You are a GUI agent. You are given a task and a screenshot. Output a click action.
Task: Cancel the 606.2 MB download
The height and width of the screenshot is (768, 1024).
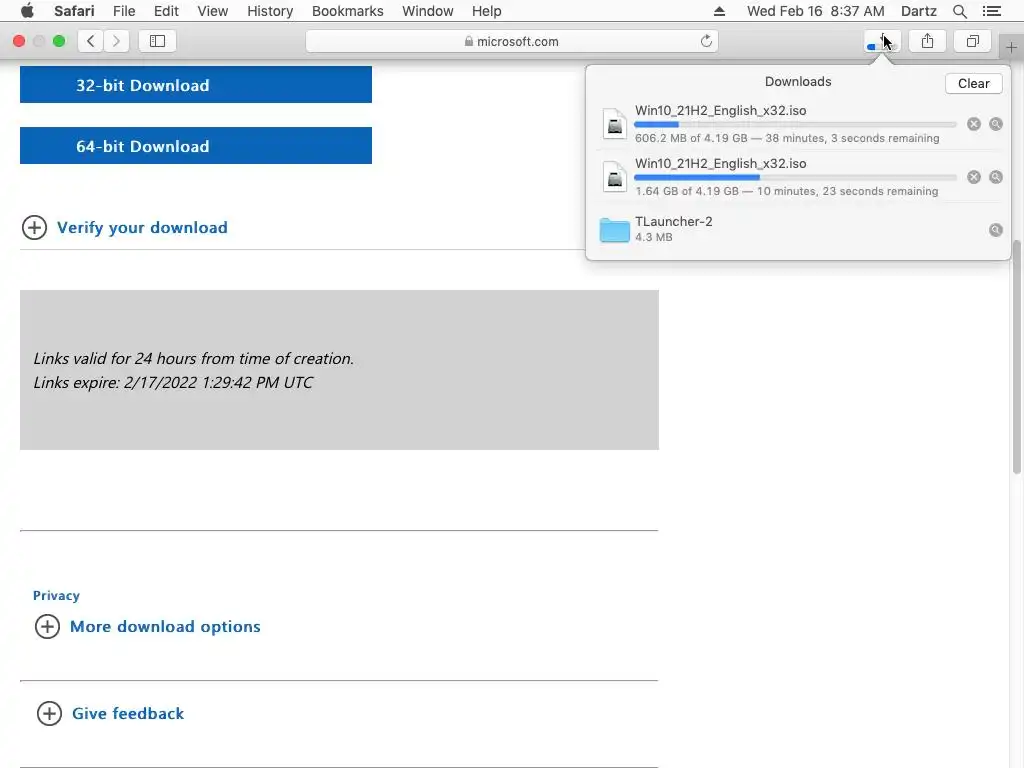(974, 124)
